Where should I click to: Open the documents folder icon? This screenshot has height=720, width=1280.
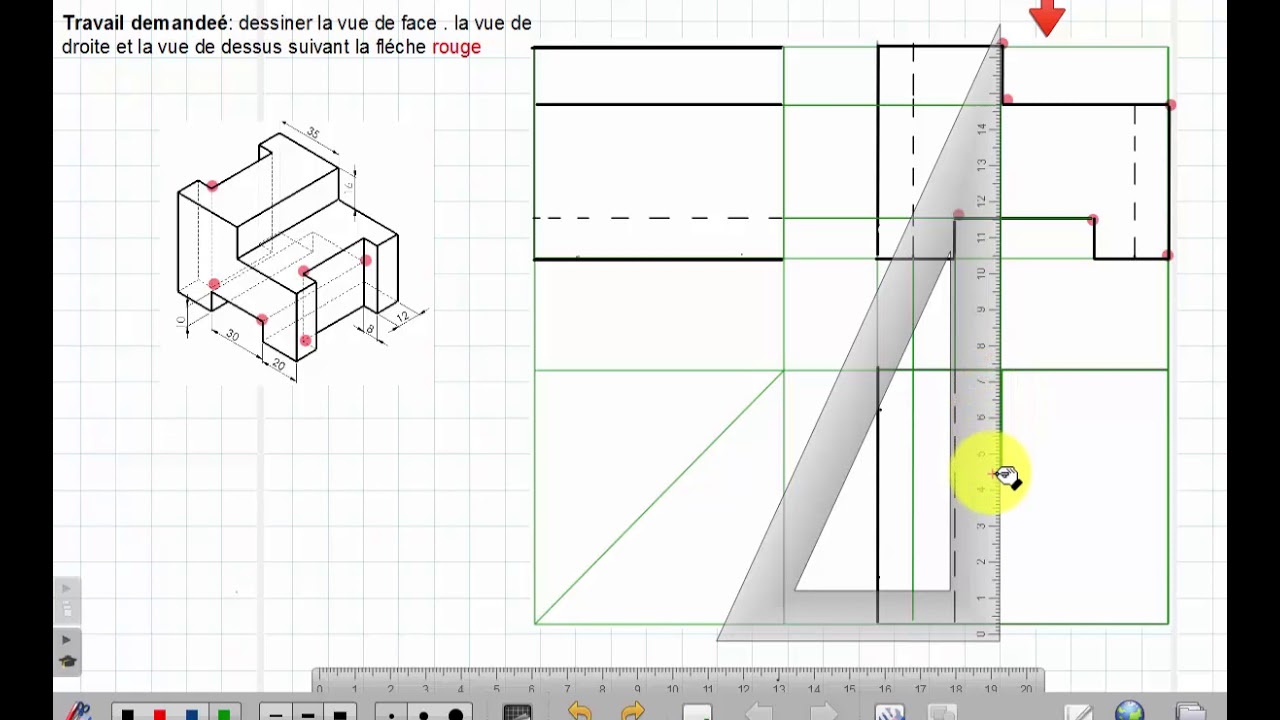(x=1190, y=712)
